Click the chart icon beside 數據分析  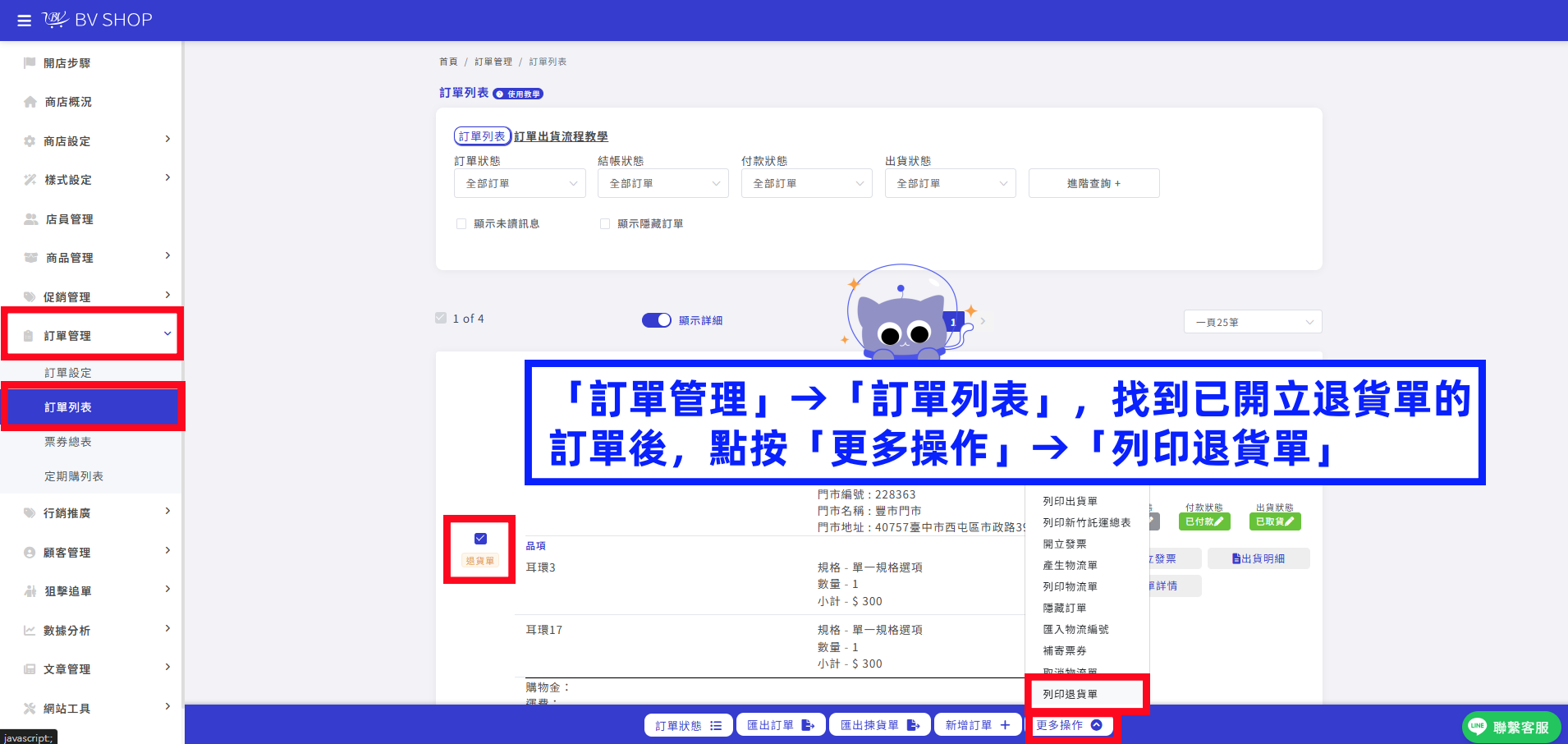pos(30,631)
